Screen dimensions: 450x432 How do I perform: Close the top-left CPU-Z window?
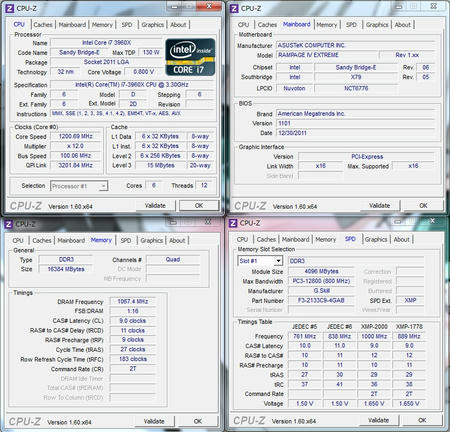[x=209, y=6]
